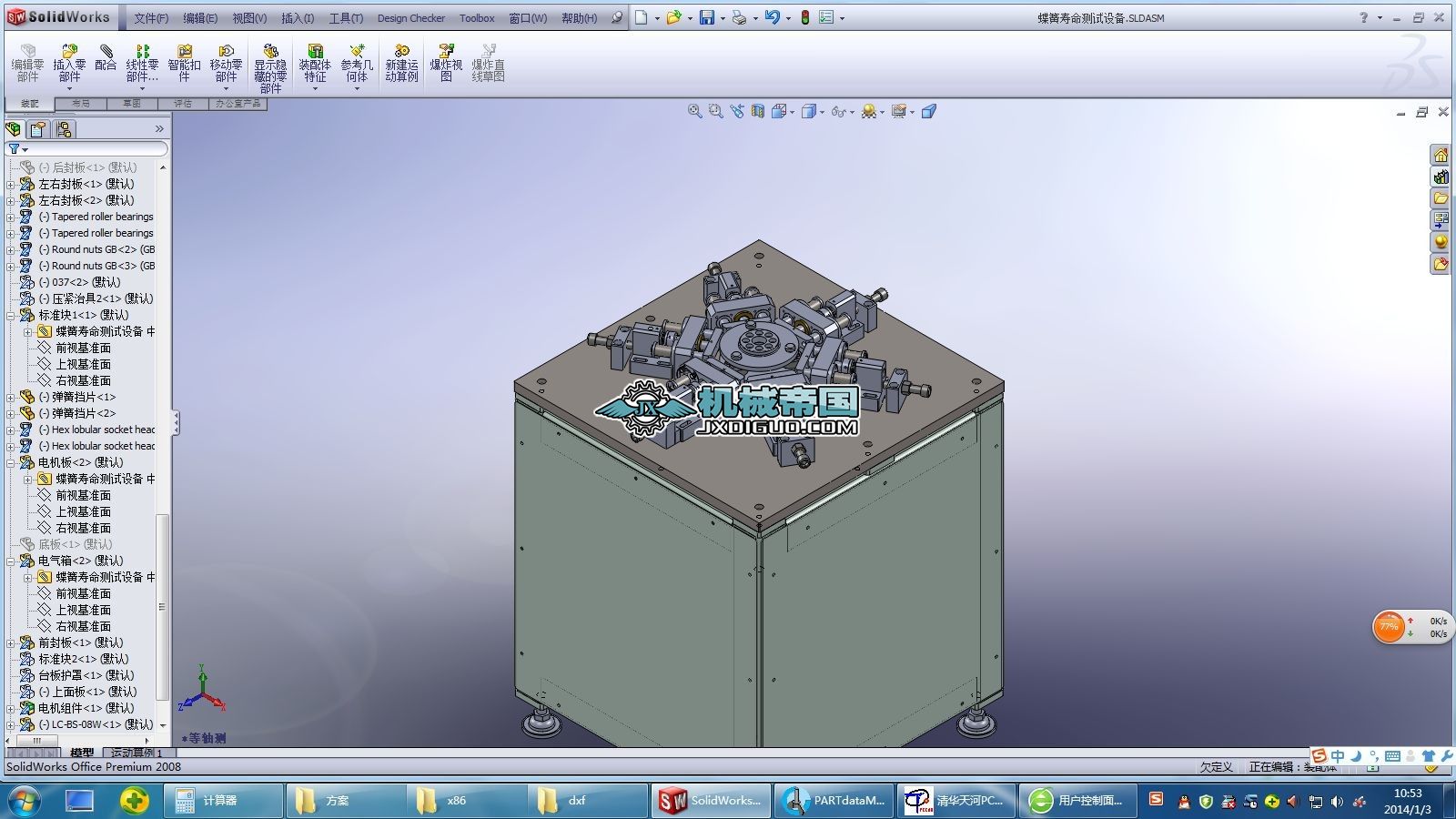The width and height of the screenshot is (1456, 819).
Task: Click Show Hidden Components (显示隐藏的零部件)
Action: (270, 68)
